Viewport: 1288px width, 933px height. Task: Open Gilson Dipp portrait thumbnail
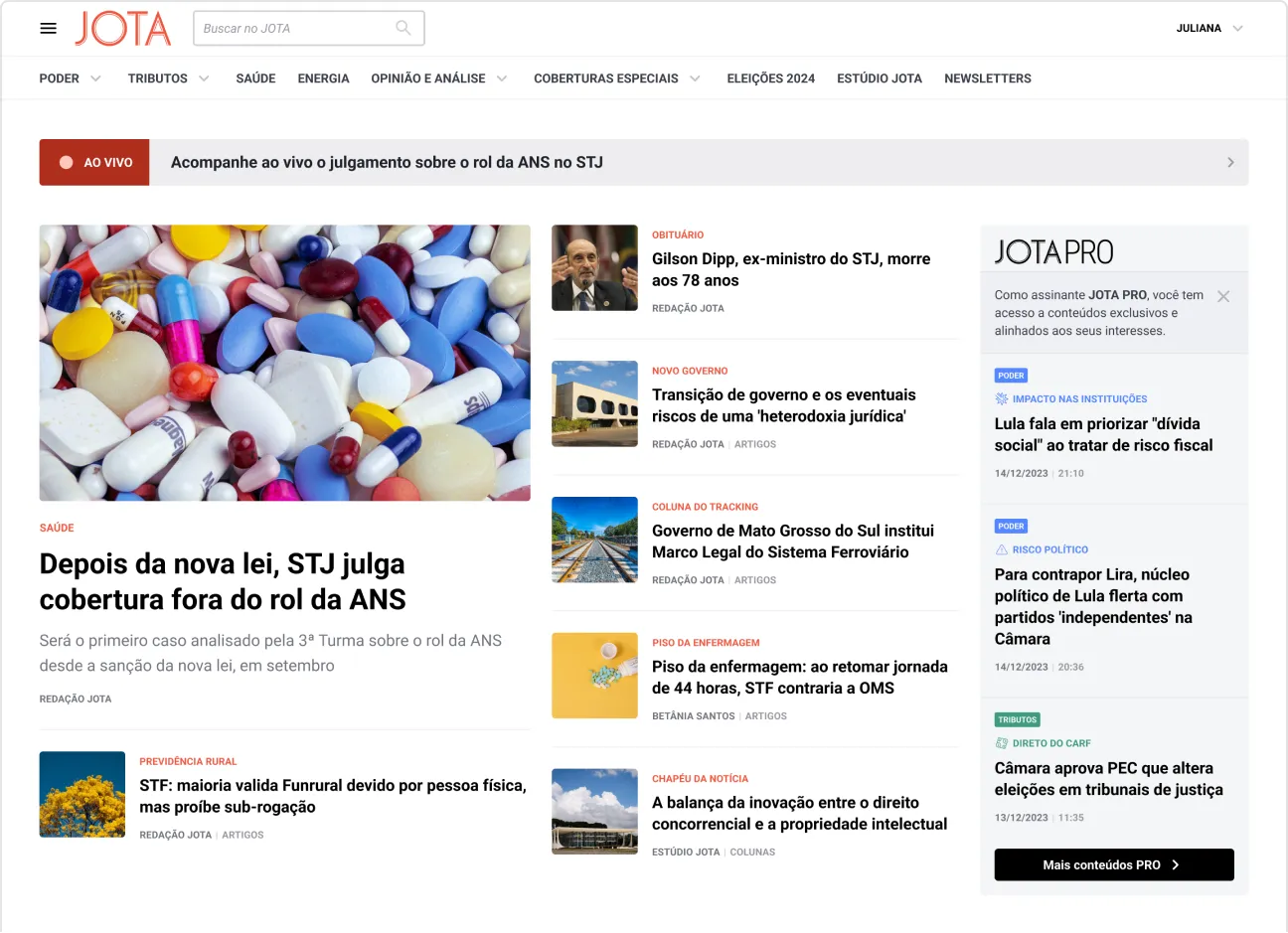point(594,267)
